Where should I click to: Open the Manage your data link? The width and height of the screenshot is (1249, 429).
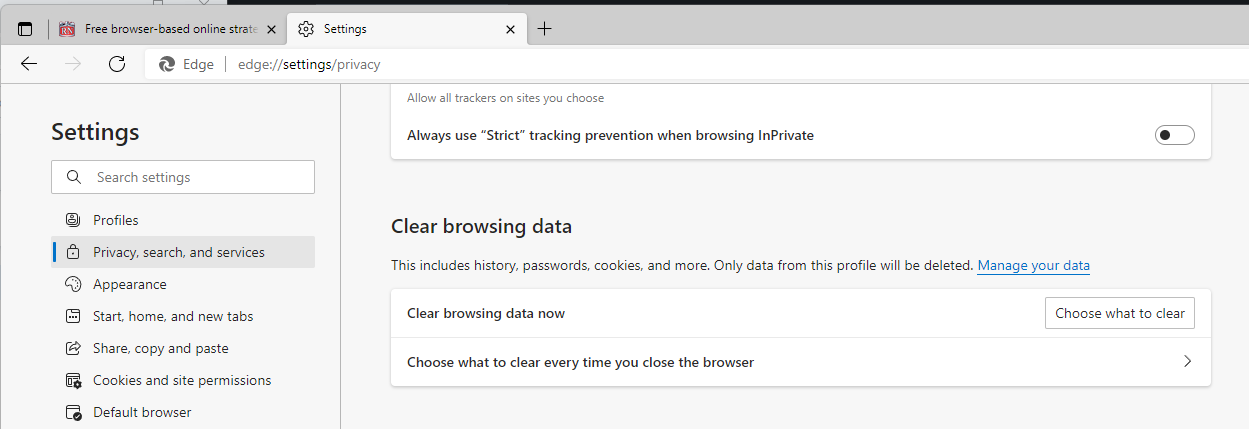[x=1034, y=266]
